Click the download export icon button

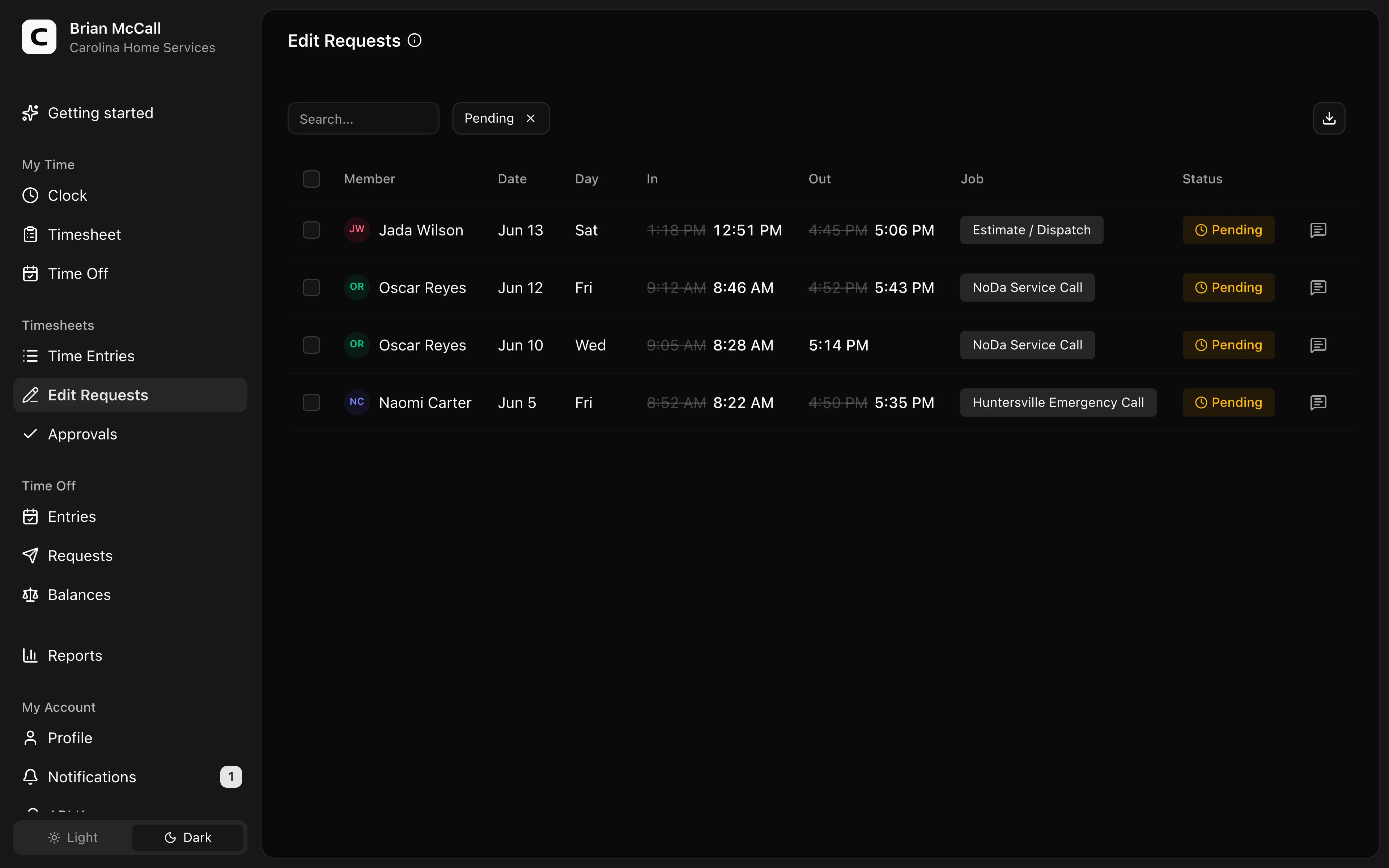[x=1329, y=118]
